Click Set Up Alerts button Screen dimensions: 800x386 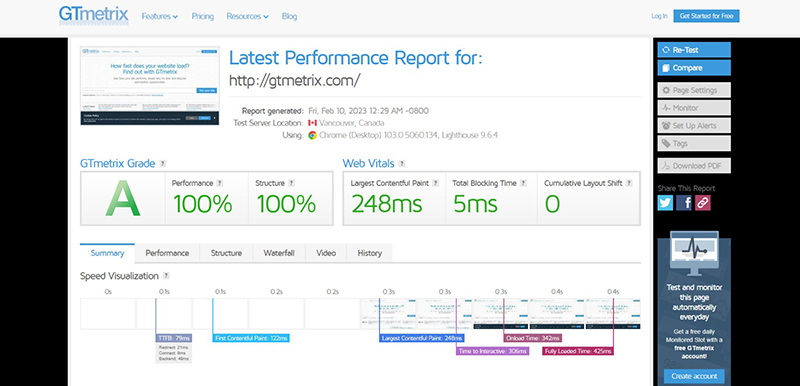click(694, 125)
